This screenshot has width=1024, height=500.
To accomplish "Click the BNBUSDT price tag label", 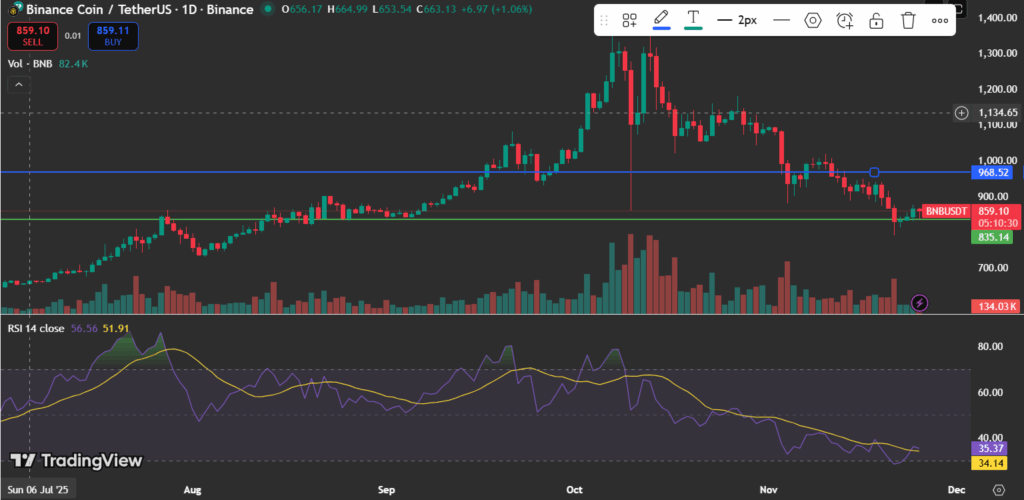I will pos(944,211).
